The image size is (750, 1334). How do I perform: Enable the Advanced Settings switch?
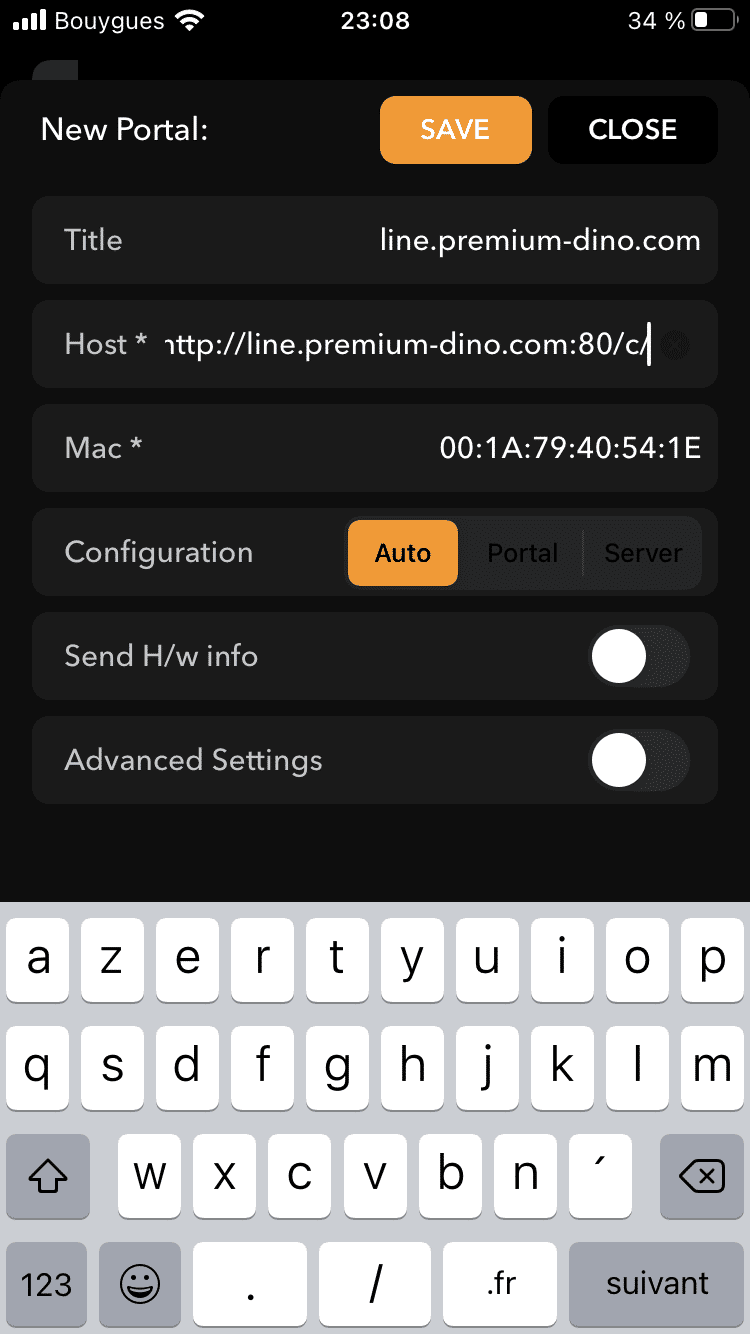click(x=639, y=761)
